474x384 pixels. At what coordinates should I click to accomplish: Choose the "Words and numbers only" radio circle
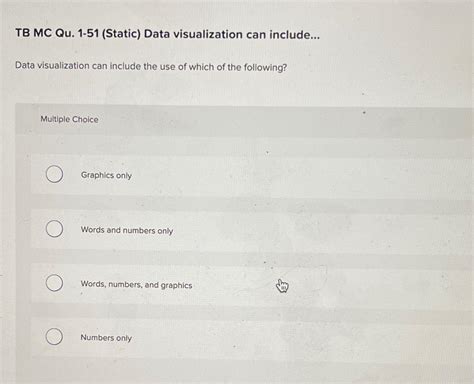54,229
